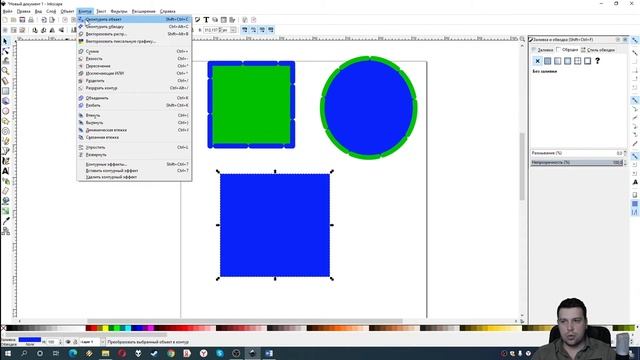Select the Color dropper tool
640x360 pixels.
[5, 221]
